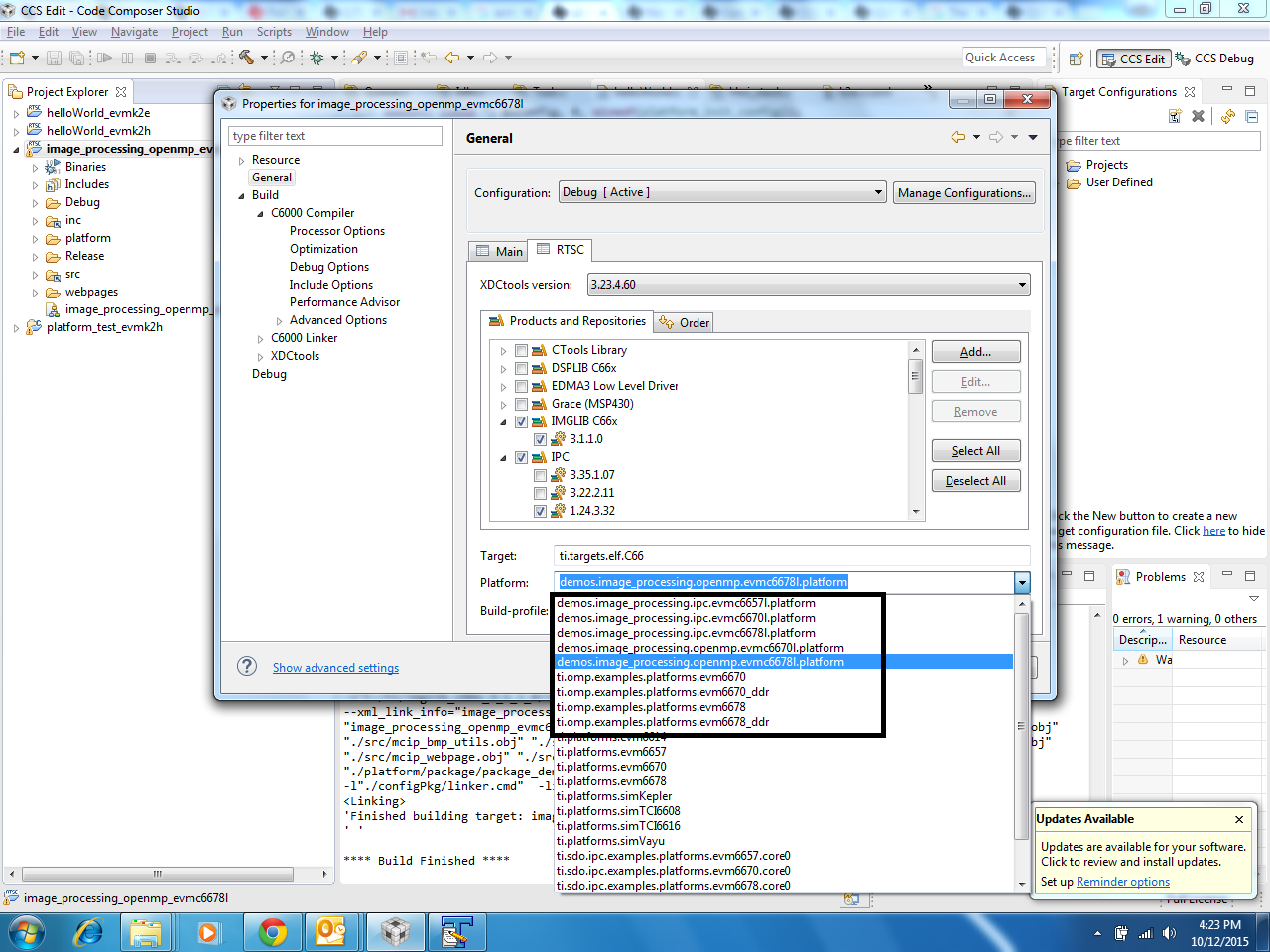Switch to the Main tab

point(498,251)
